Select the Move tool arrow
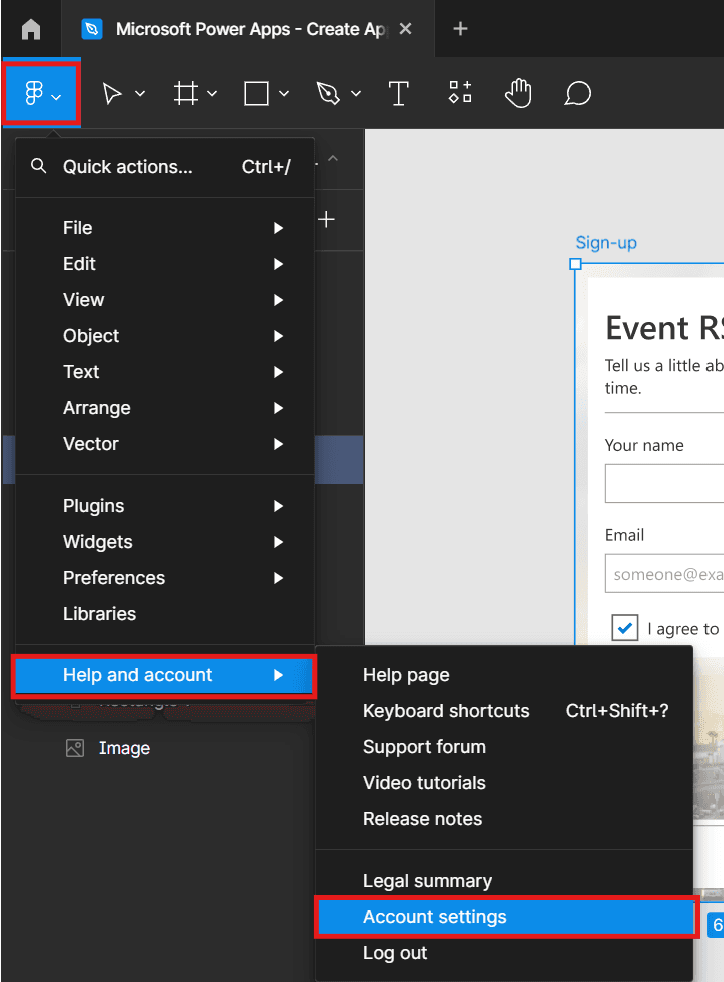This screenshot has height=982, width=724. coord(112,94)
